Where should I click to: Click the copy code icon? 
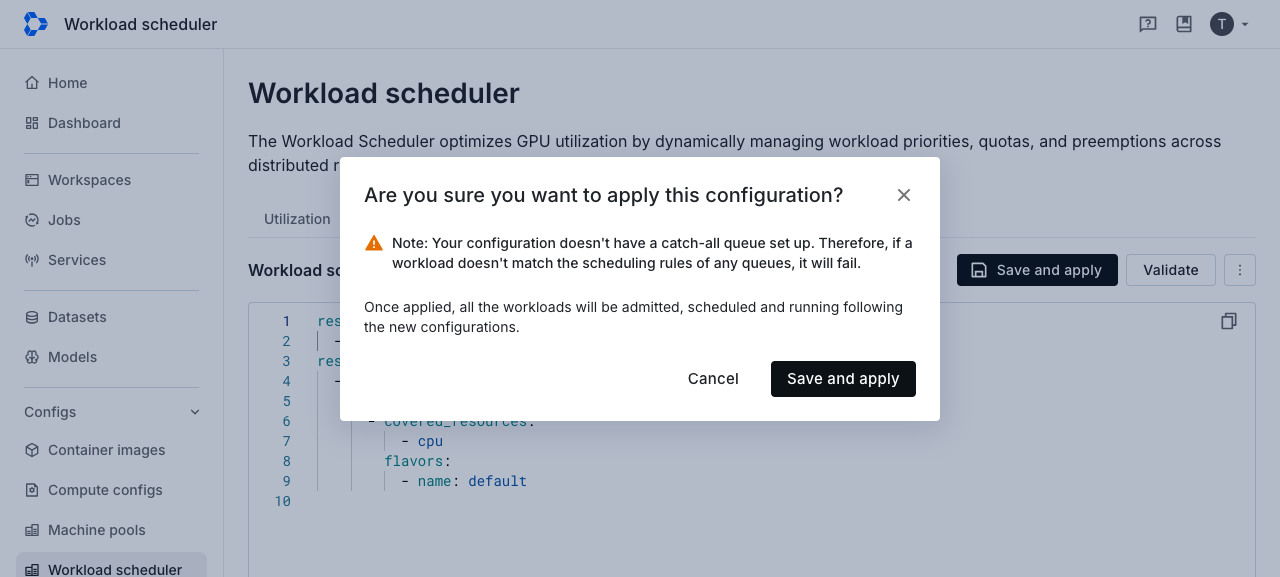tap(1229, 321)
